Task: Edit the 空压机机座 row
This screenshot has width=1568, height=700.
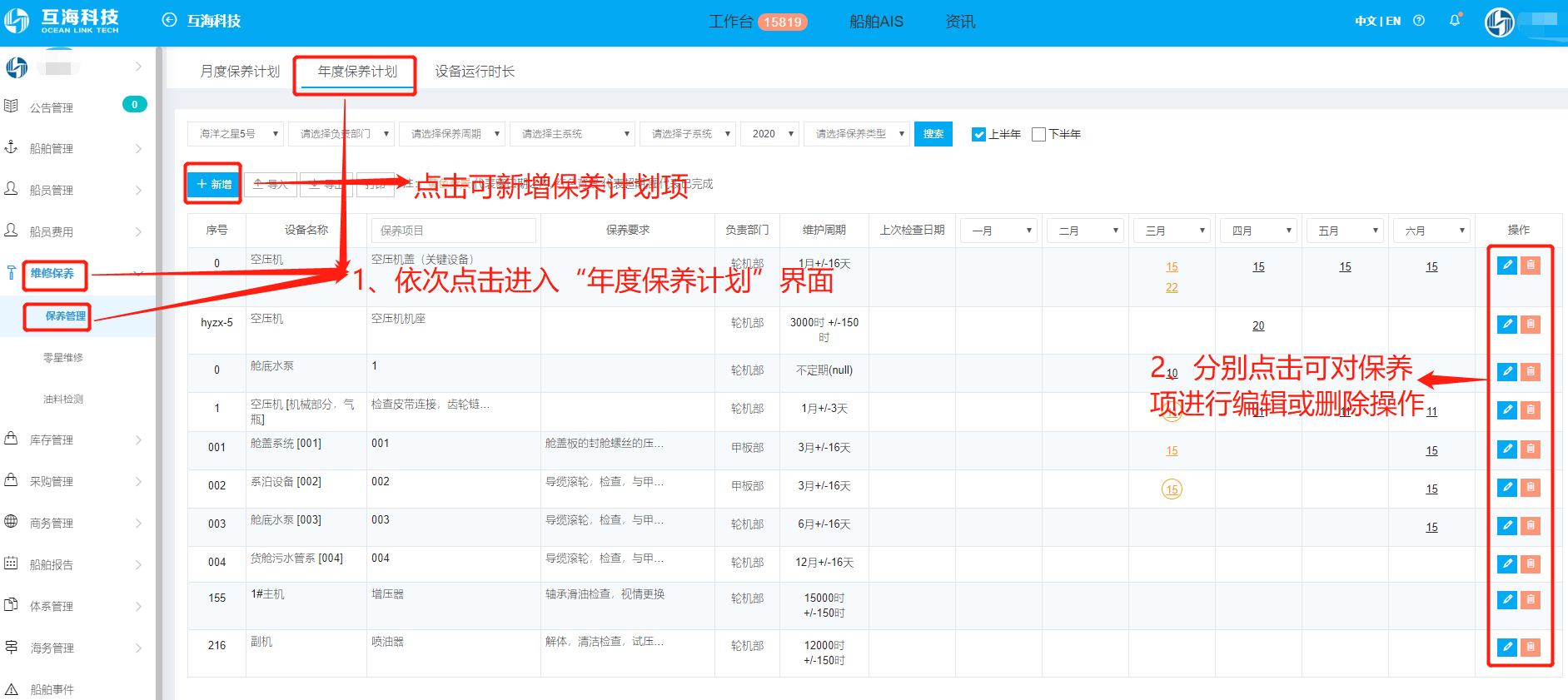Action: coord(1507,324)
